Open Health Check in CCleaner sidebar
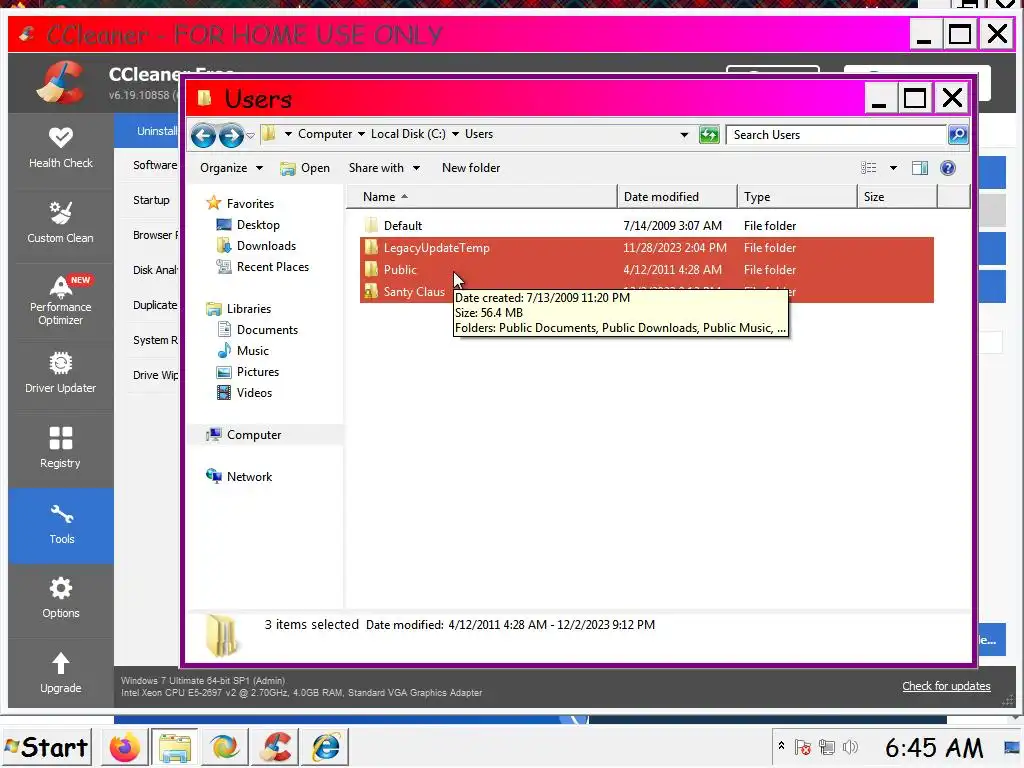 (61, 148)
